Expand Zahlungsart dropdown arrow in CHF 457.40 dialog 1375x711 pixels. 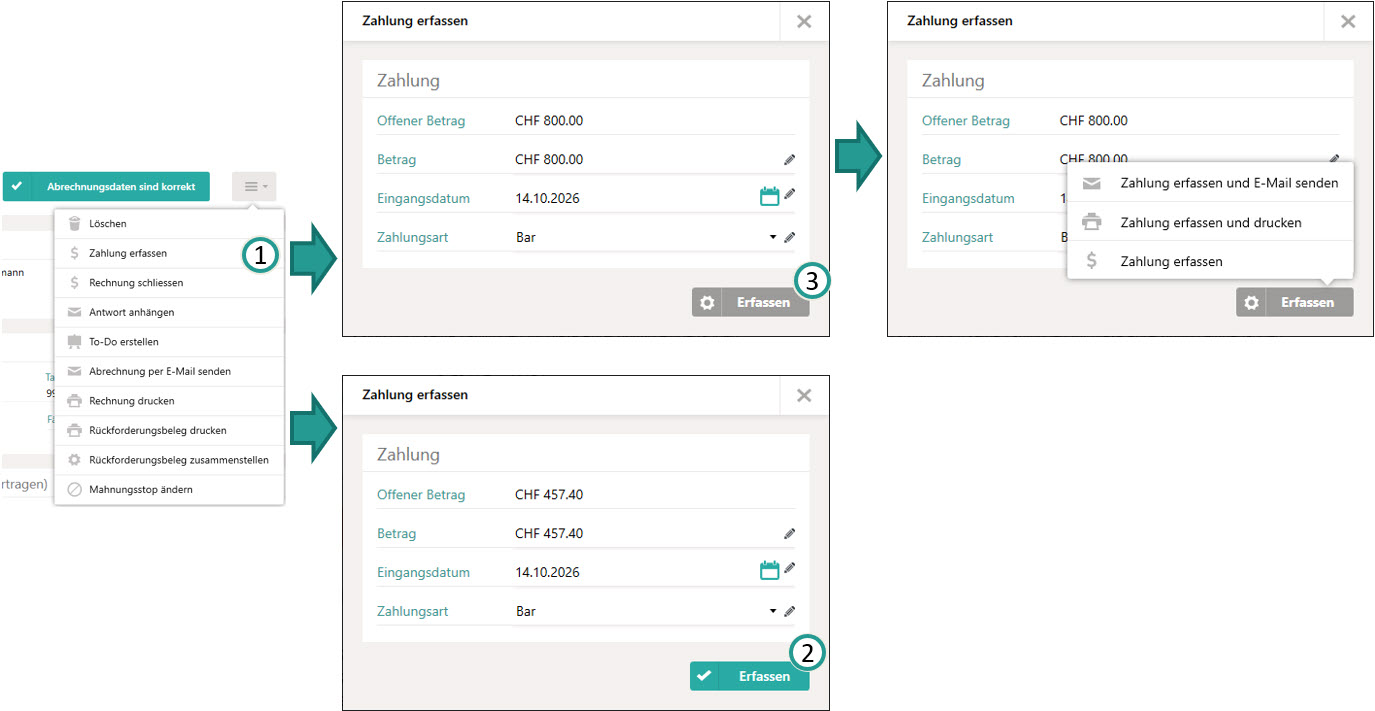click(x=773, y=611)
